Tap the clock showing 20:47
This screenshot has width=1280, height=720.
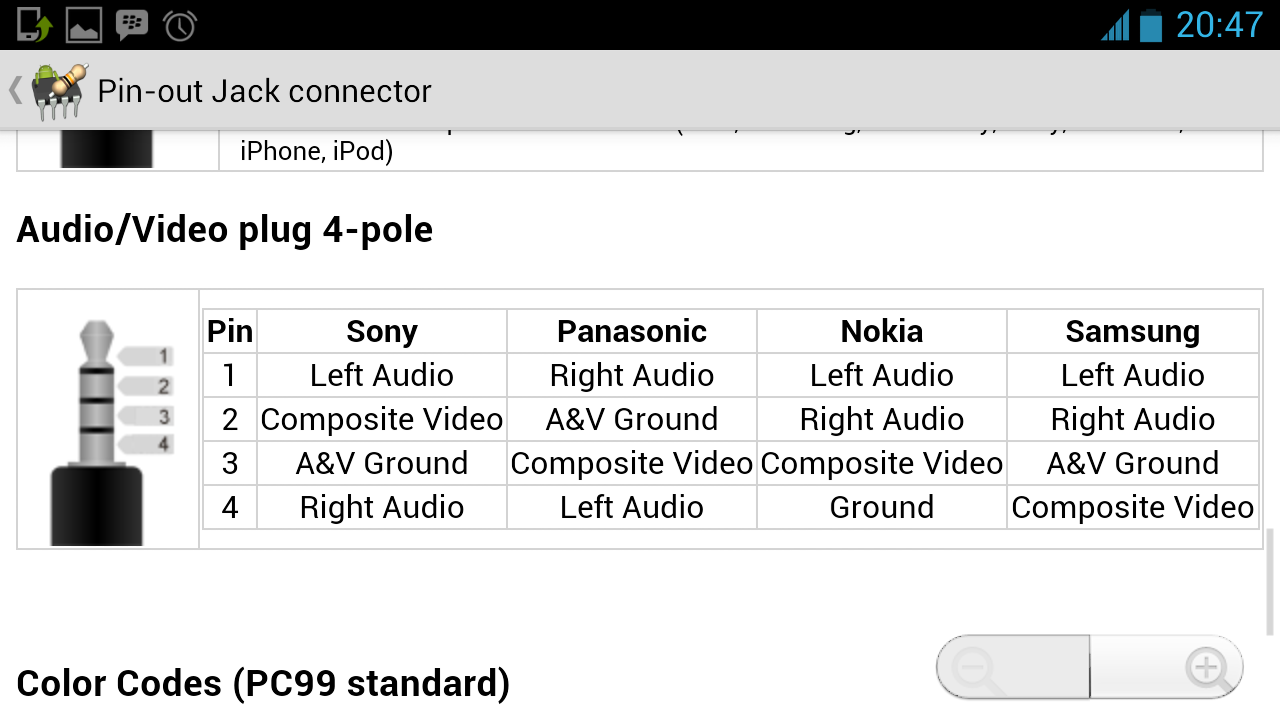[x=1220, y=25]
